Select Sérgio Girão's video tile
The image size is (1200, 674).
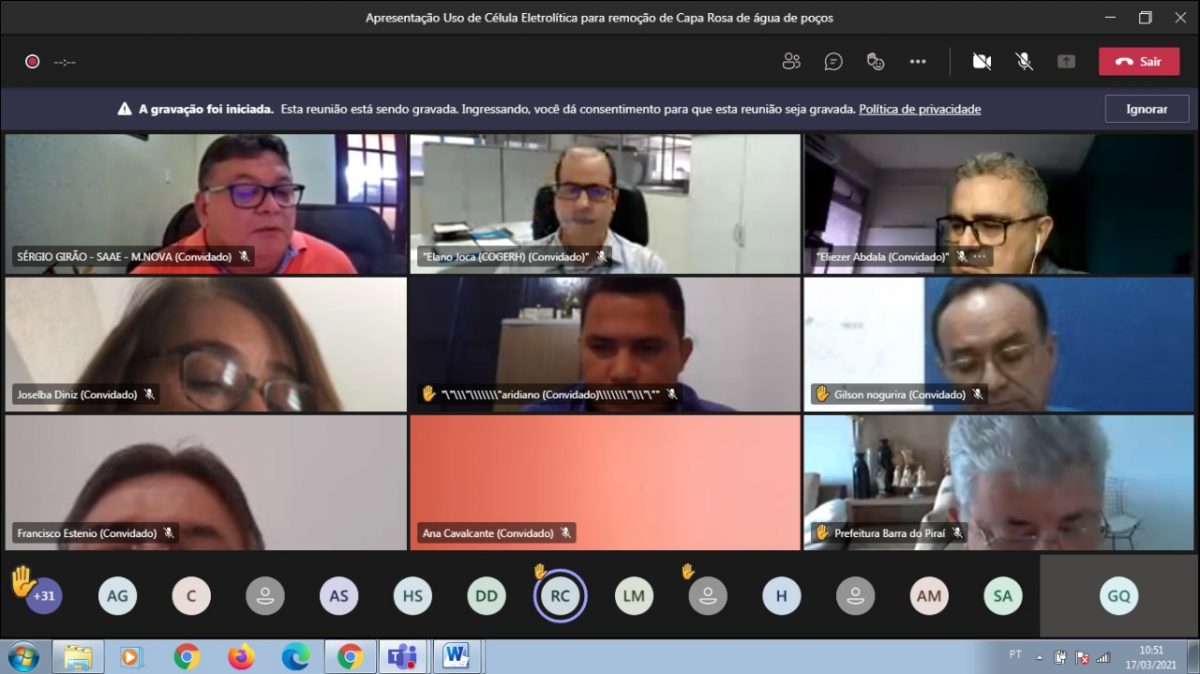205,203
